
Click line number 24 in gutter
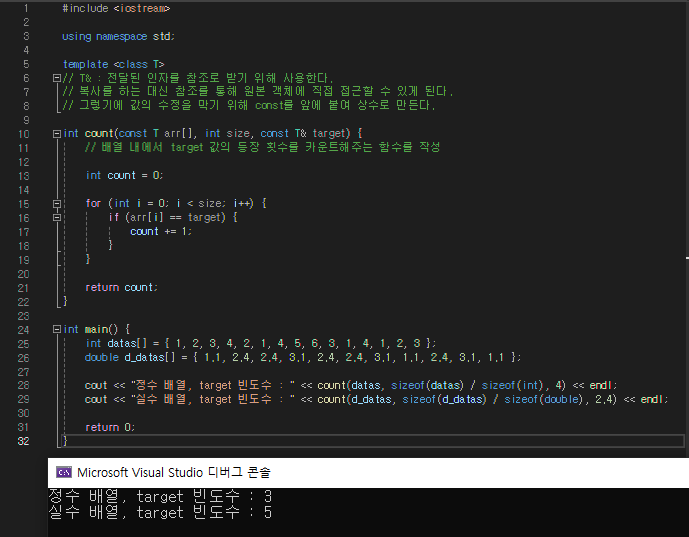[x=24, y=330]
